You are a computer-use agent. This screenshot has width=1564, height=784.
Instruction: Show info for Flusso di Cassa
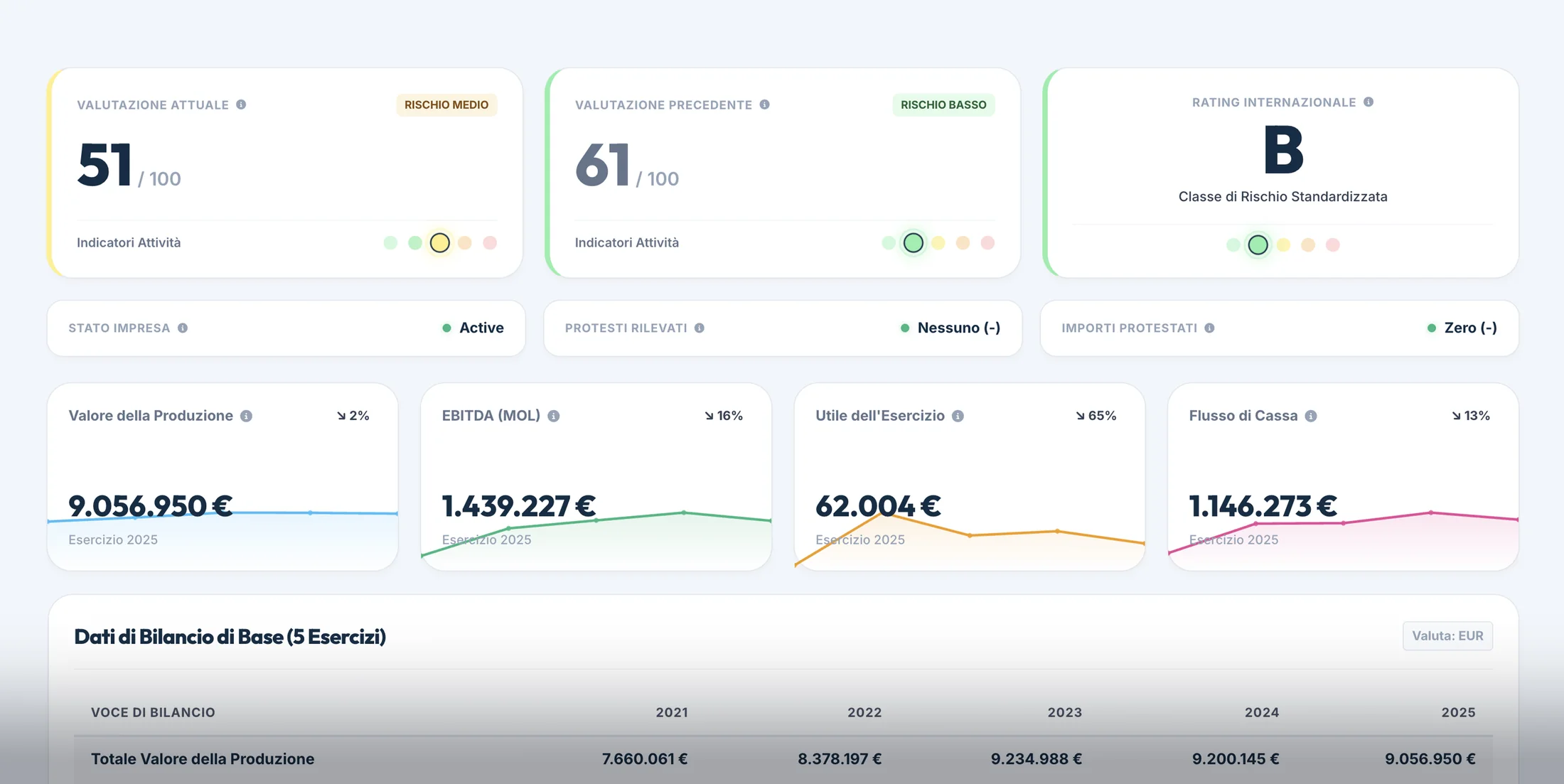click(1311, 416)
